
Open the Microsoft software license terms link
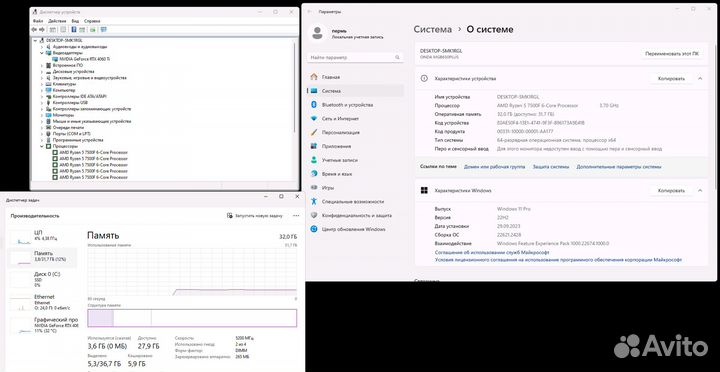[558, 260]
